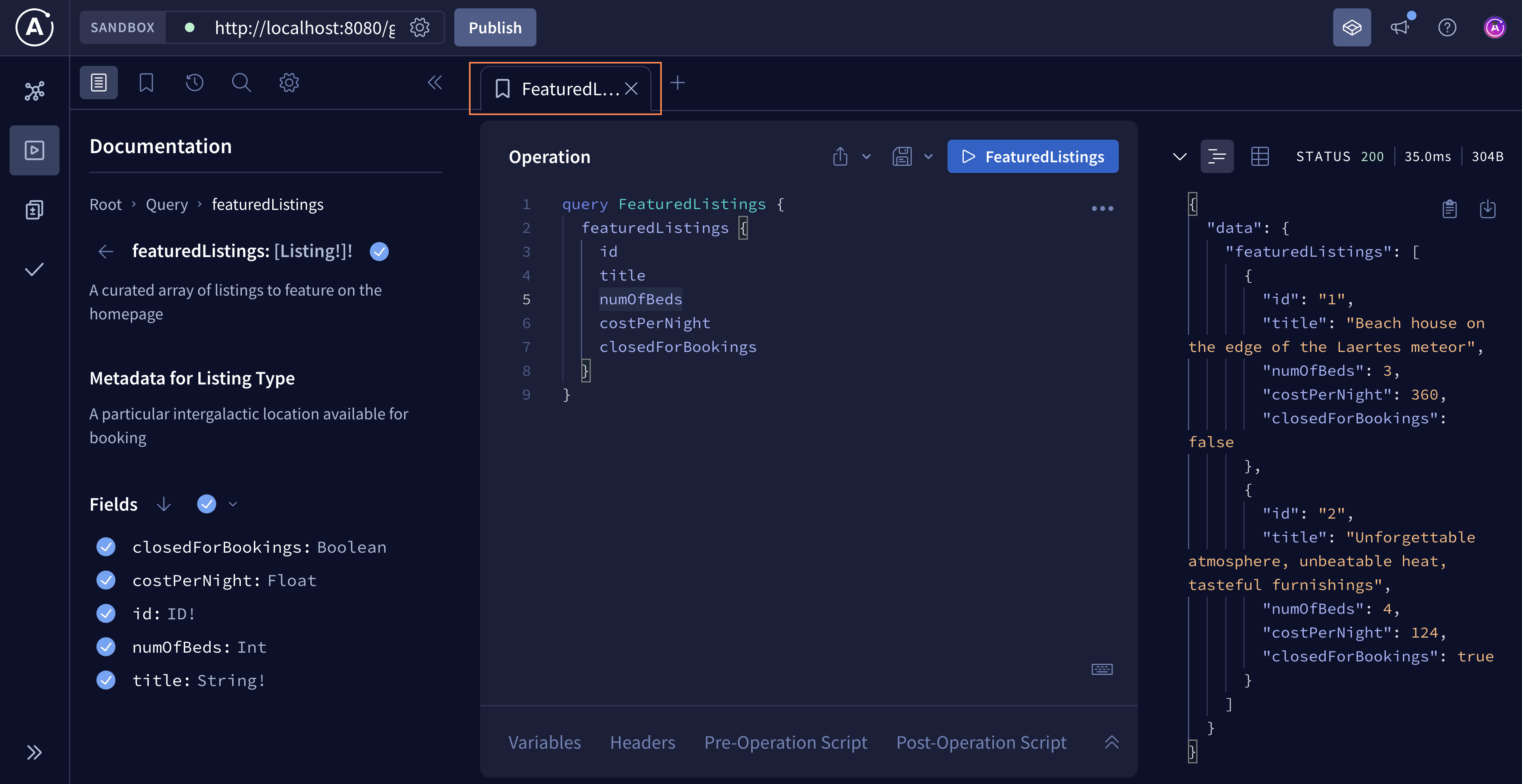
Task: Toggle the title field checkbox
Action: click(106, 680)
